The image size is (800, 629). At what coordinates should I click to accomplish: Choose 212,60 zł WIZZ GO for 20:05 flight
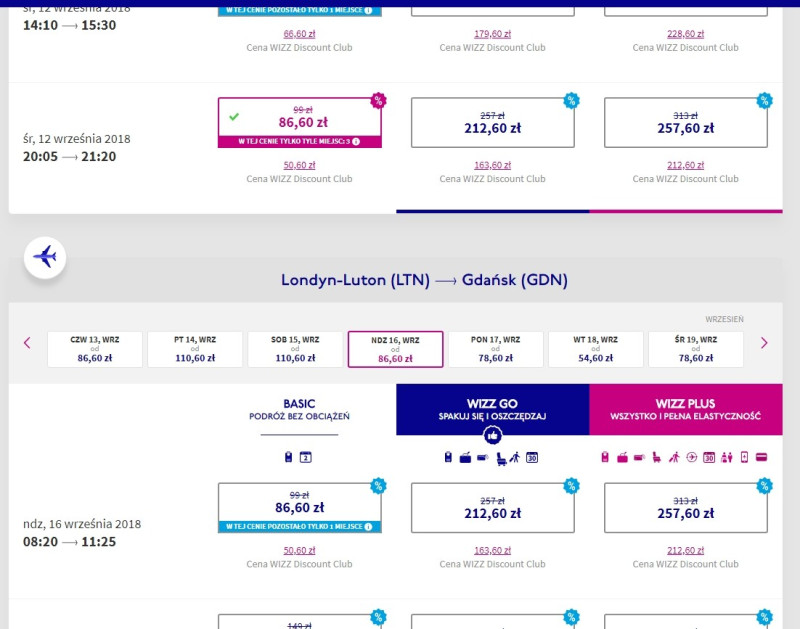pyautogui.click(x=492, y=122)
